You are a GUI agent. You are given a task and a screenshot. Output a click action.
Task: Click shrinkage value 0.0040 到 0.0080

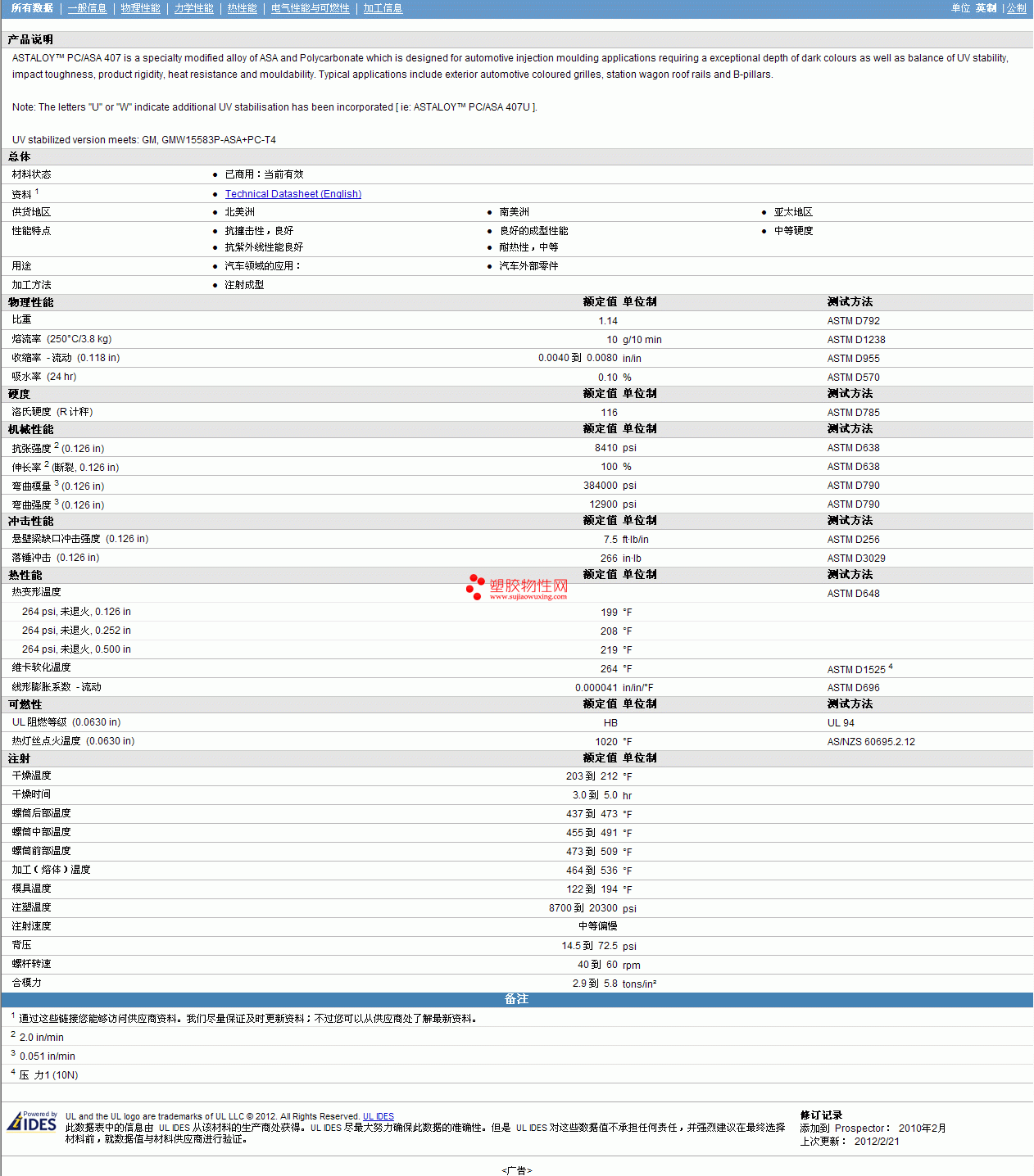point(578,358)
